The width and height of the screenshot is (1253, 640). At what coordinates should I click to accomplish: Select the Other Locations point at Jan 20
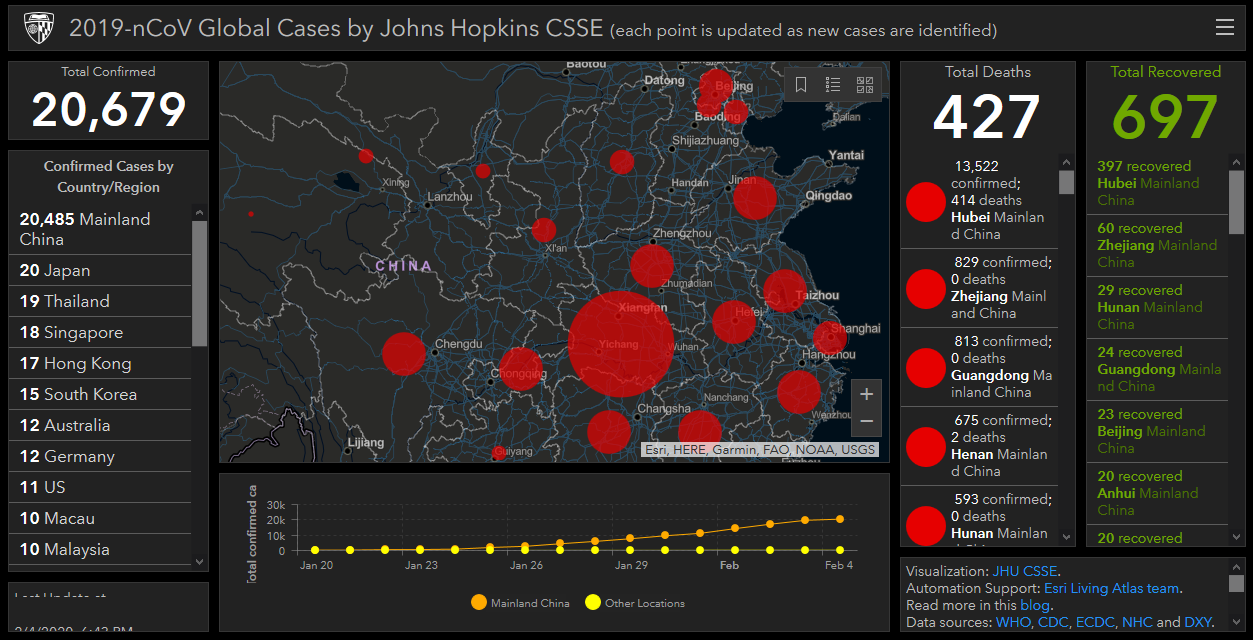pyautogui.click(x=315, y=550)
